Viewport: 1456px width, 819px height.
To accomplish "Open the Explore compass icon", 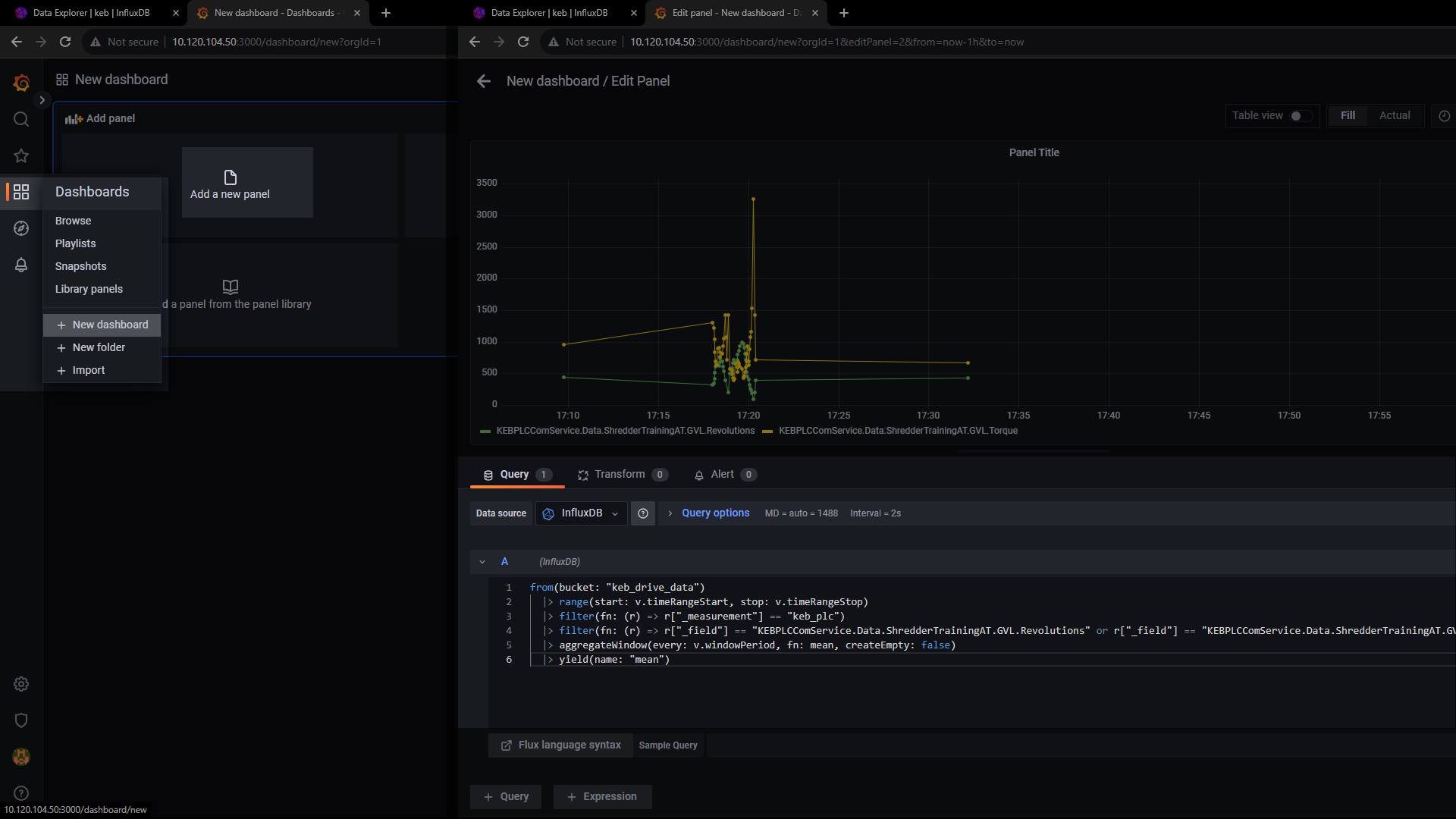I will coord(21,228).
